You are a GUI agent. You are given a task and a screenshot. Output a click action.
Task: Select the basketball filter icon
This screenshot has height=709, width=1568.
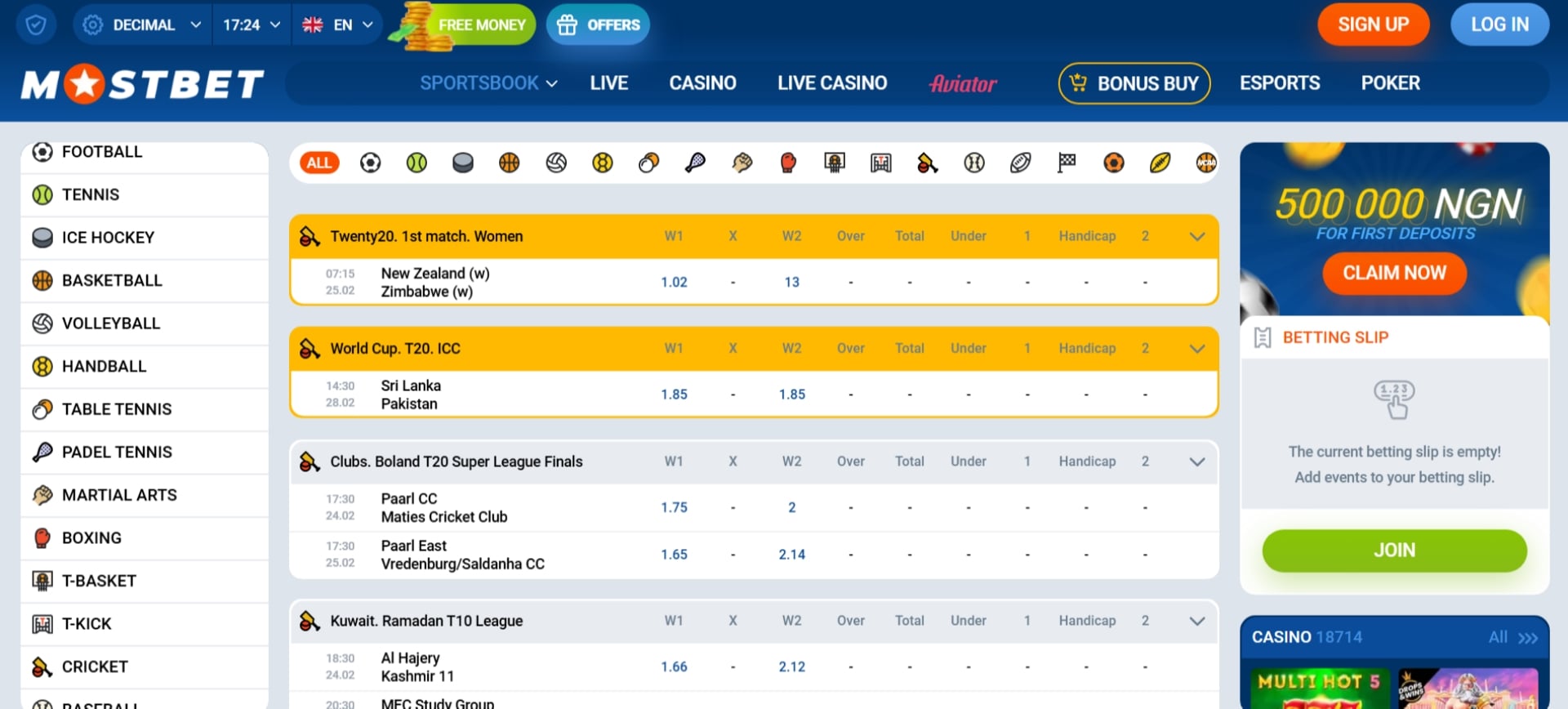[x=510, y=163]
